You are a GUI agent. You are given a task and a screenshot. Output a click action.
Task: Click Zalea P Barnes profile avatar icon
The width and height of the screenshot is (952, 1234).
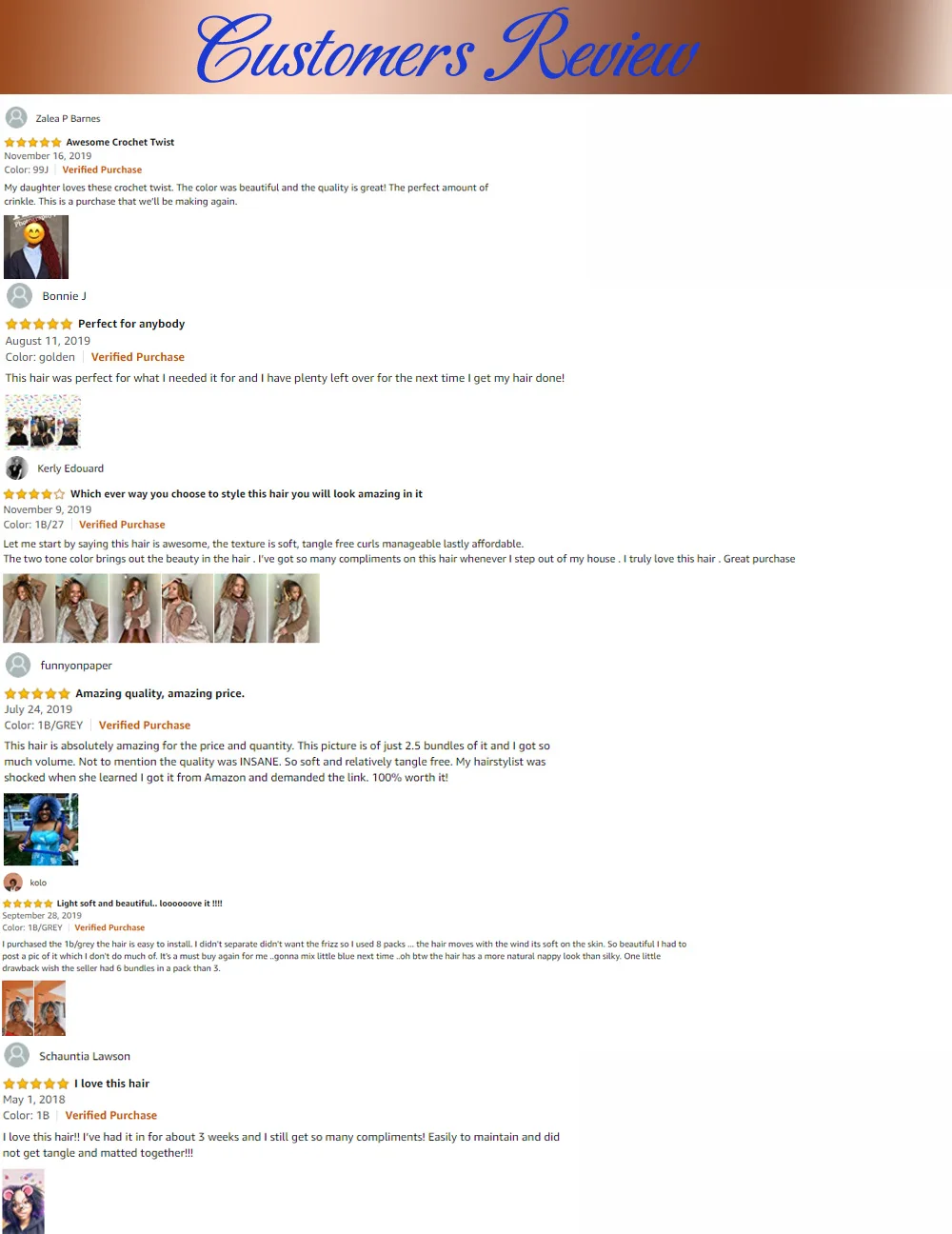[16, 117]
